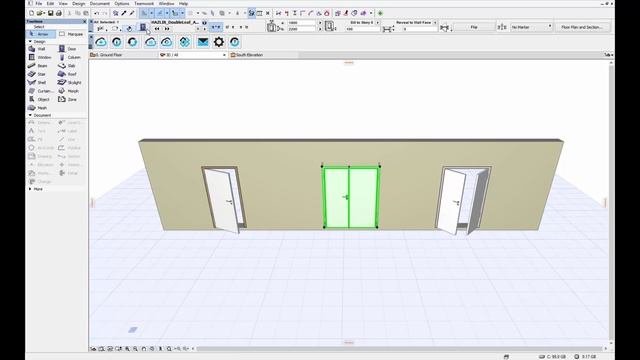Open the Edit menu
Viewport: 640px width, 360px height.
click(x=50, y=4)
